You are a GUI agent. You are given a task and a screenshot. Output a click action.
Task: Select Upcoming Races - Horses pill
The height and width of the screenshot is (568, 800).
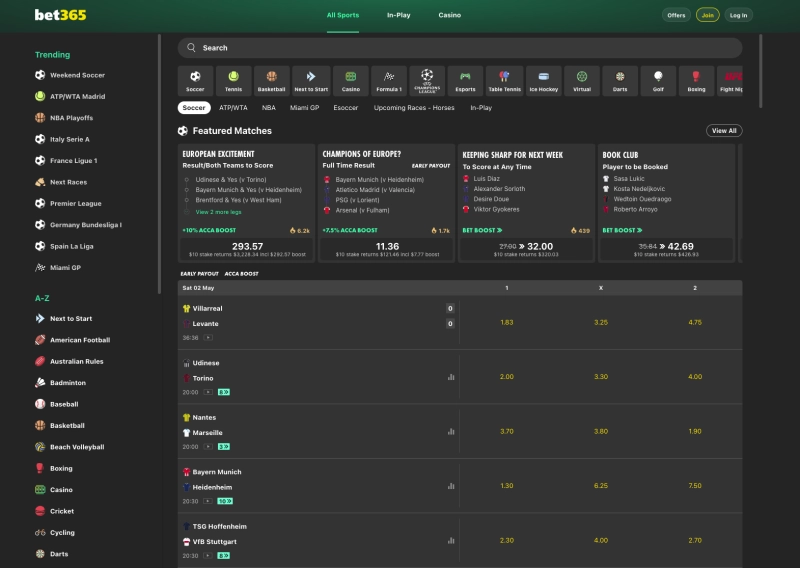click(x=414, y=108)
